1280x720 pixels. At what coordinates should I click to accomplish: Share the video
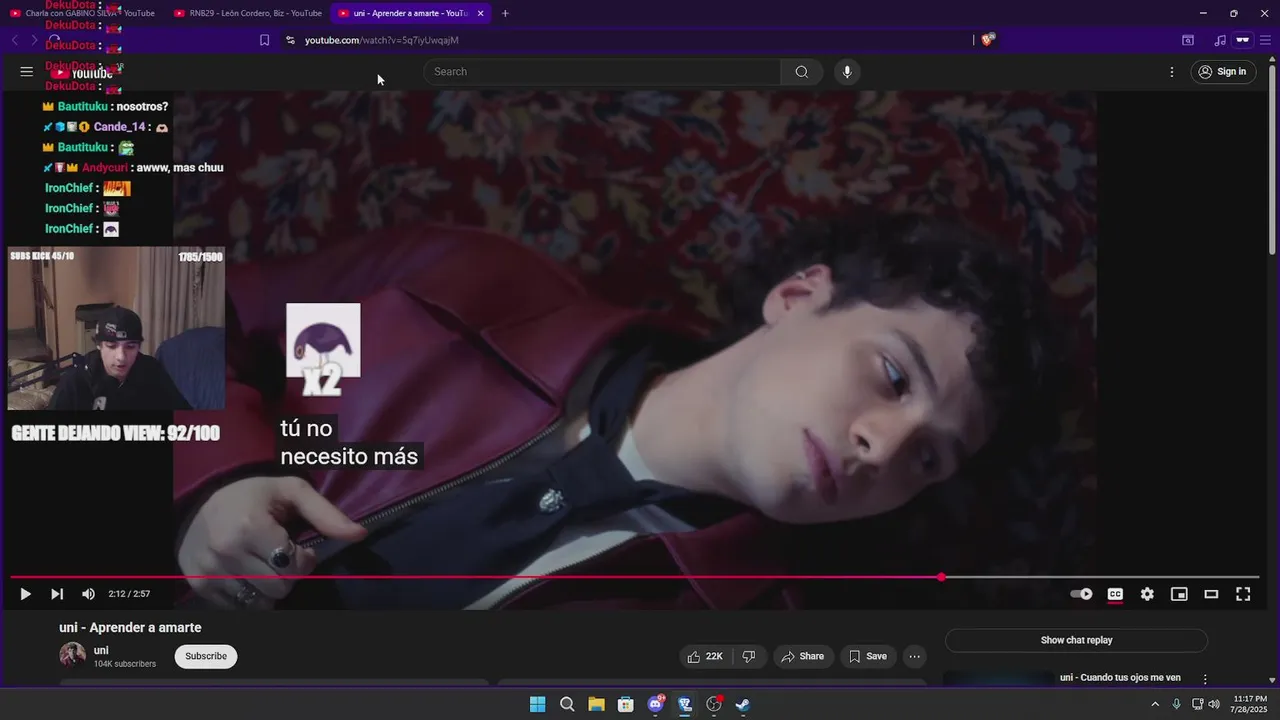point(803,657)
